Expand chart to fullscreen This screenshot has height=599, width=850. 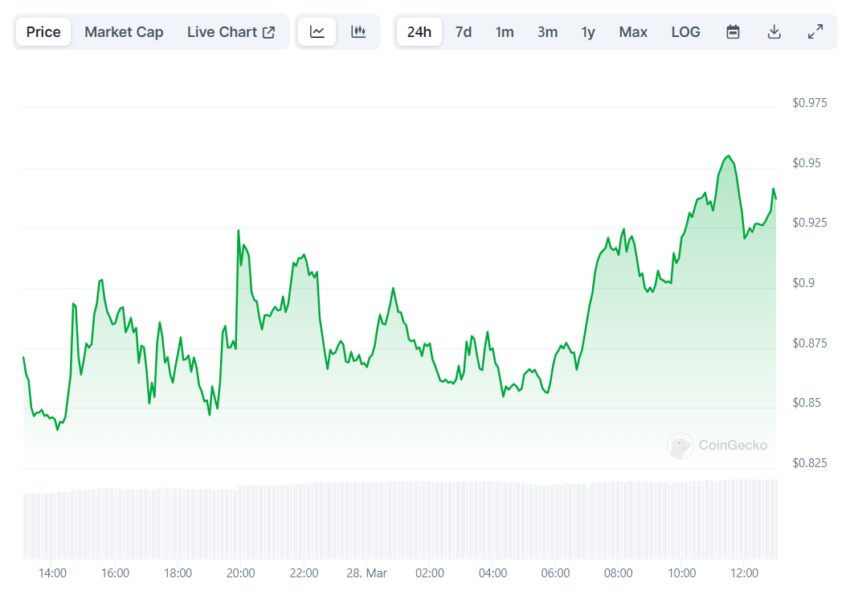(x=815, y=32)
